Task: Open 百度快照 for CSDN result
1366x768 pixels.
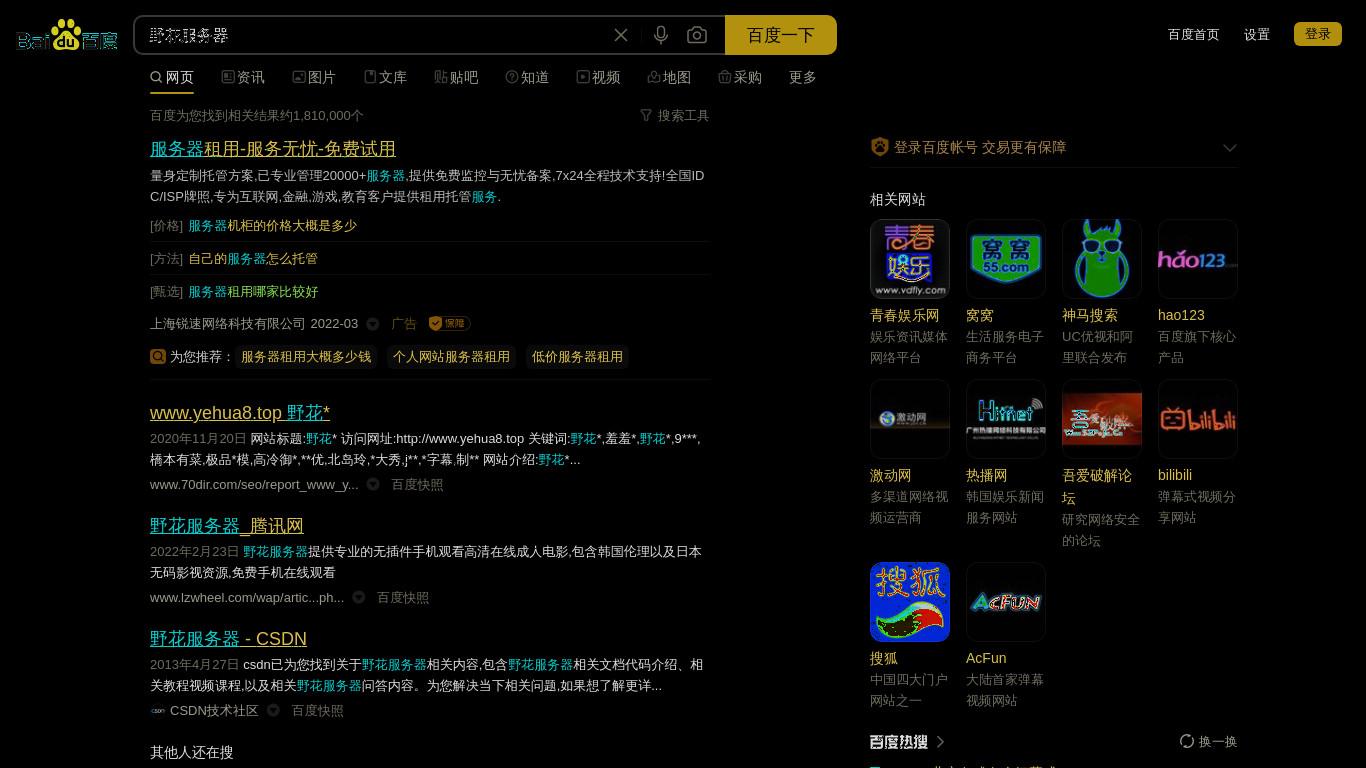Action: click(x=317, y=710)
